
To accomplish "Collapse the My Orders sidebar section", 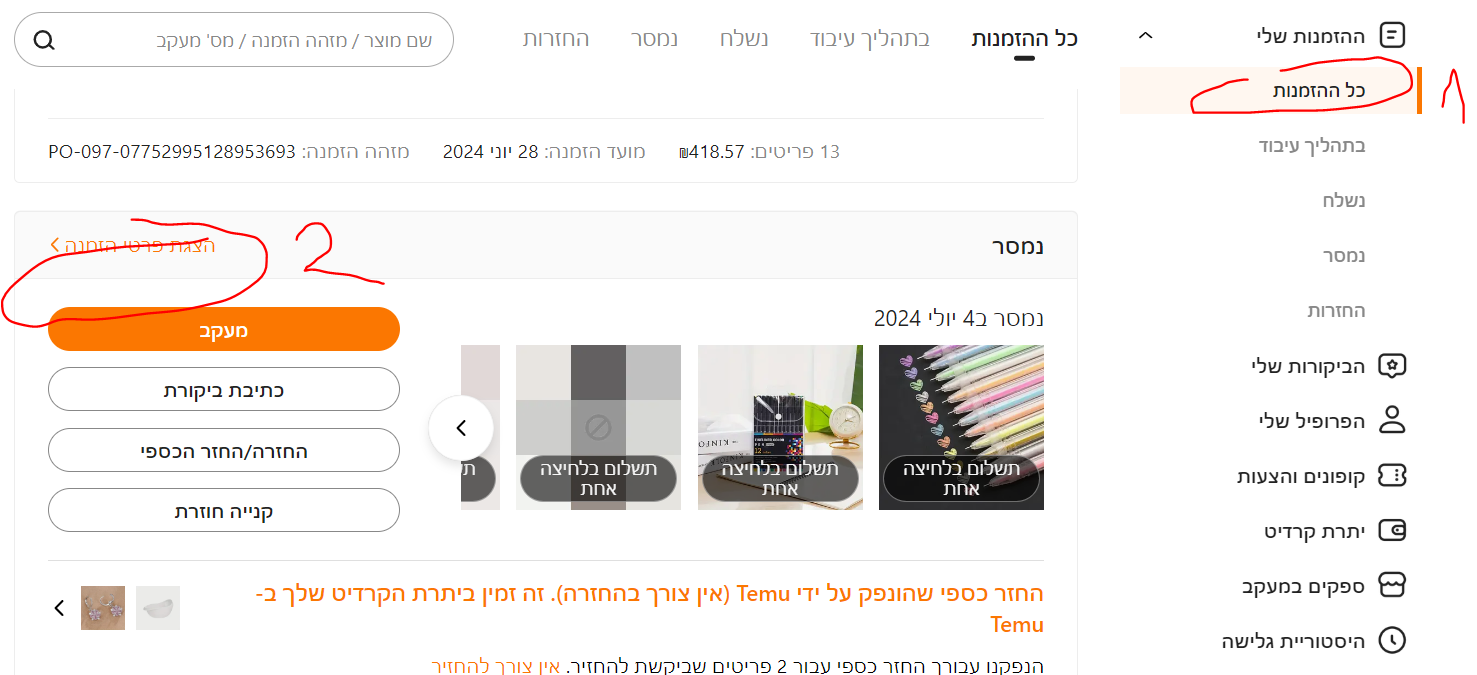I will coord(1146,36).
